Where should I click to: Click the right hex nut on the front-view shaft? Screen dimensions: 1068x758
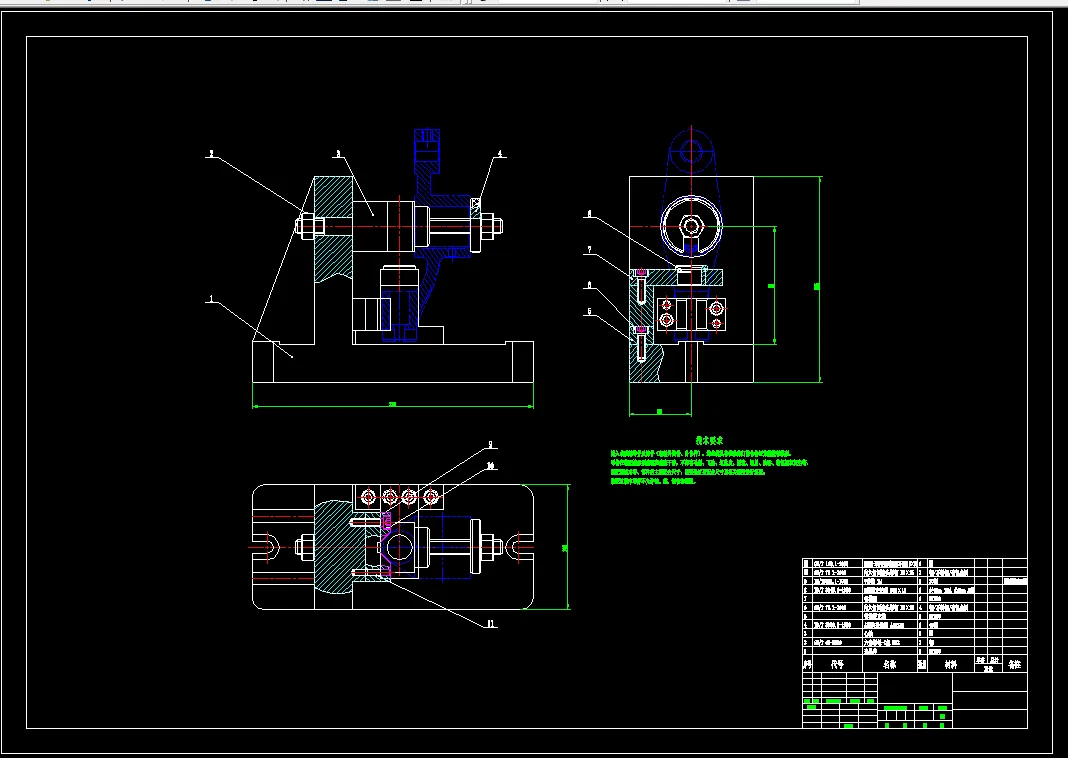click(x=490, y=225)
